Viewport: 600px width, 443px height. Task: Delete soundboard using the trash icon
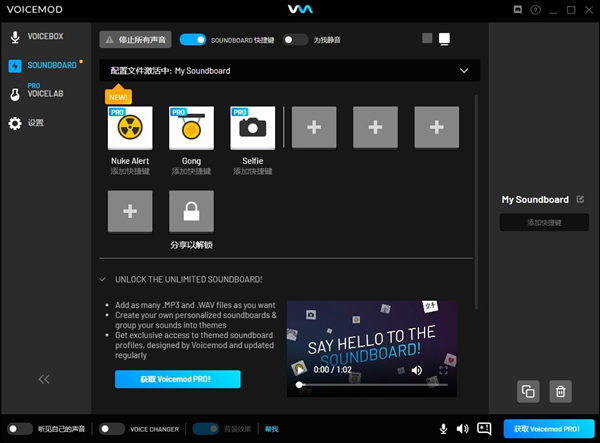(561, 392)
